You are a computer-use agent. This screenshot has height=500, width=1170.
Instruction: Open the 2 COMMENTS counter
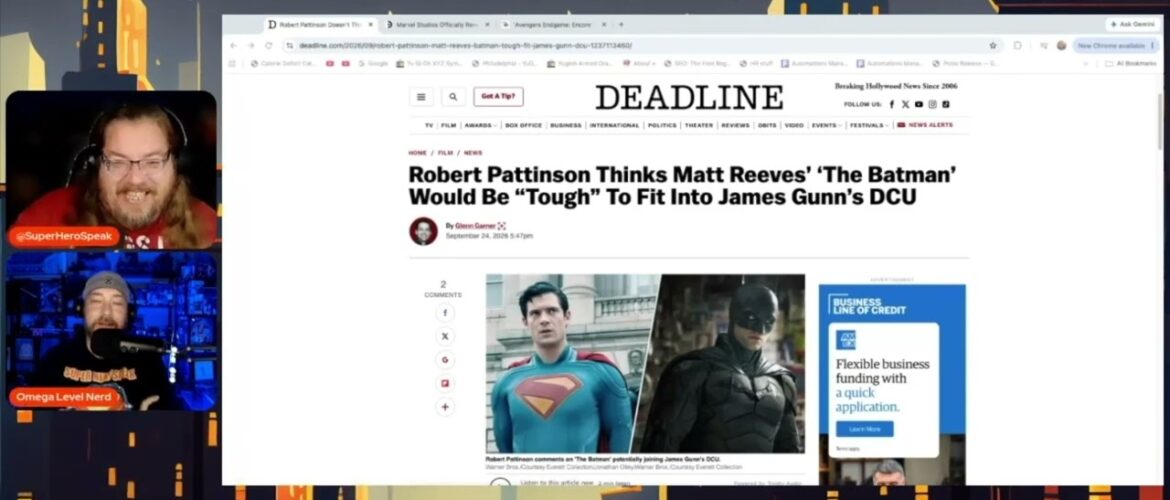point(443,289)
